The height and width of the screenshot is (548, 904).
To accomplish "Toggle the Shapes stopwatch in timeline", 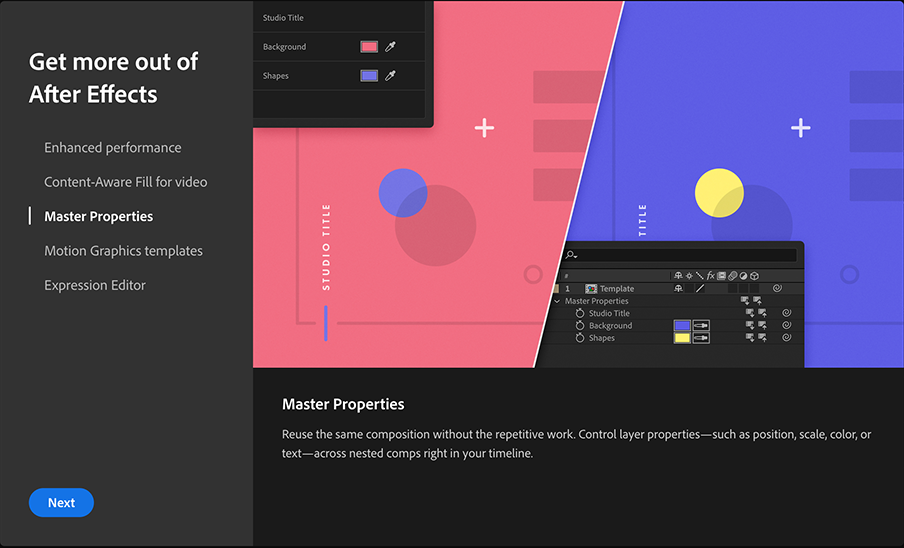I will coord(580,338).
